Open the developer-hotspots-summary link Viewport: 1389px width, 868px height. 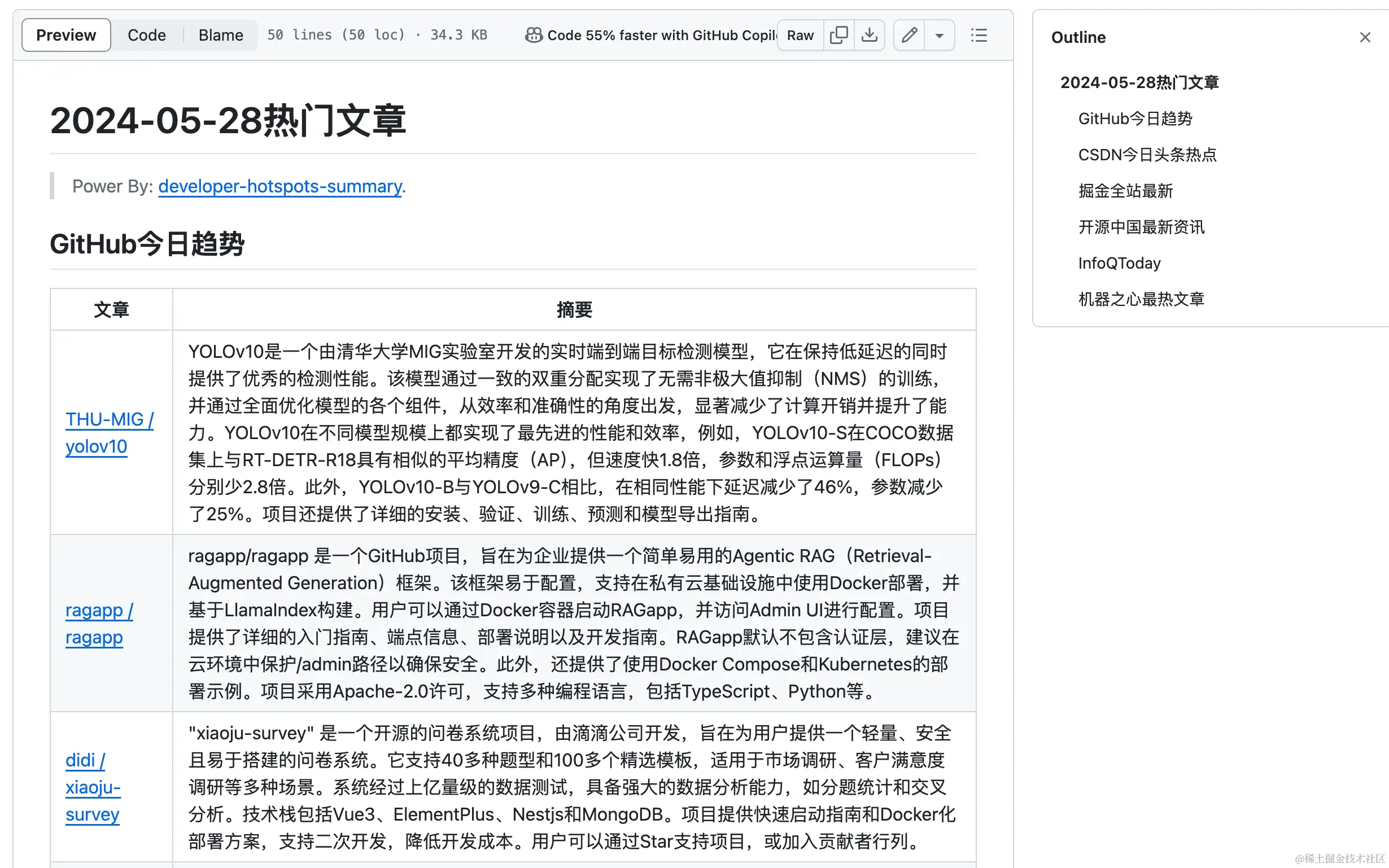279,186
